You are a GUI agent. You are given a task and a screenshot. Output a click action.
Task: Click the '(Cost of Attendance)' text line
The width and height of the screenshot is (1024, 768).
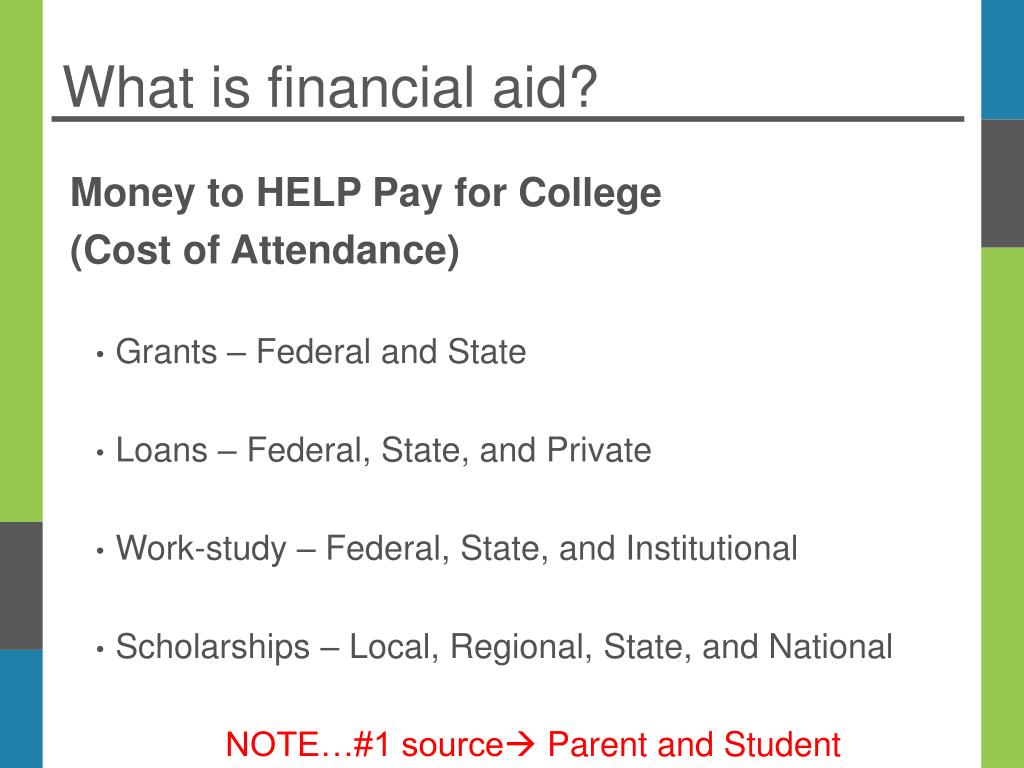click(x=264, y=250)
